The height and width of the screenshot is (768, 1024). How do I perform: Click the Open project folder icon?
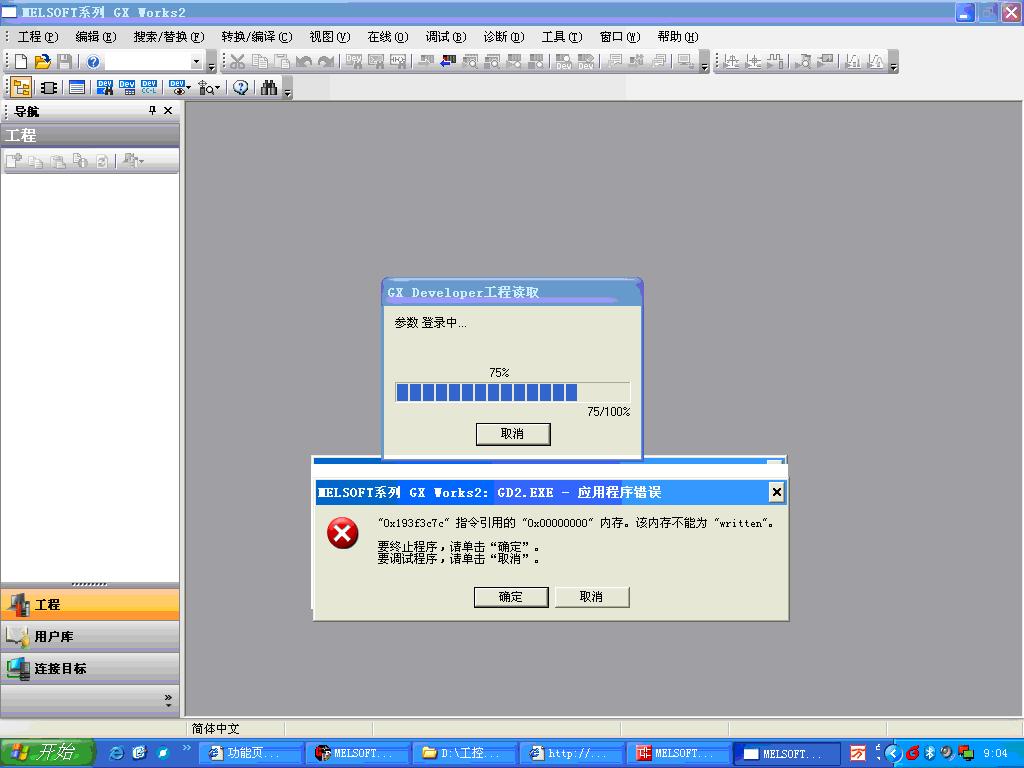coord(42,62)
